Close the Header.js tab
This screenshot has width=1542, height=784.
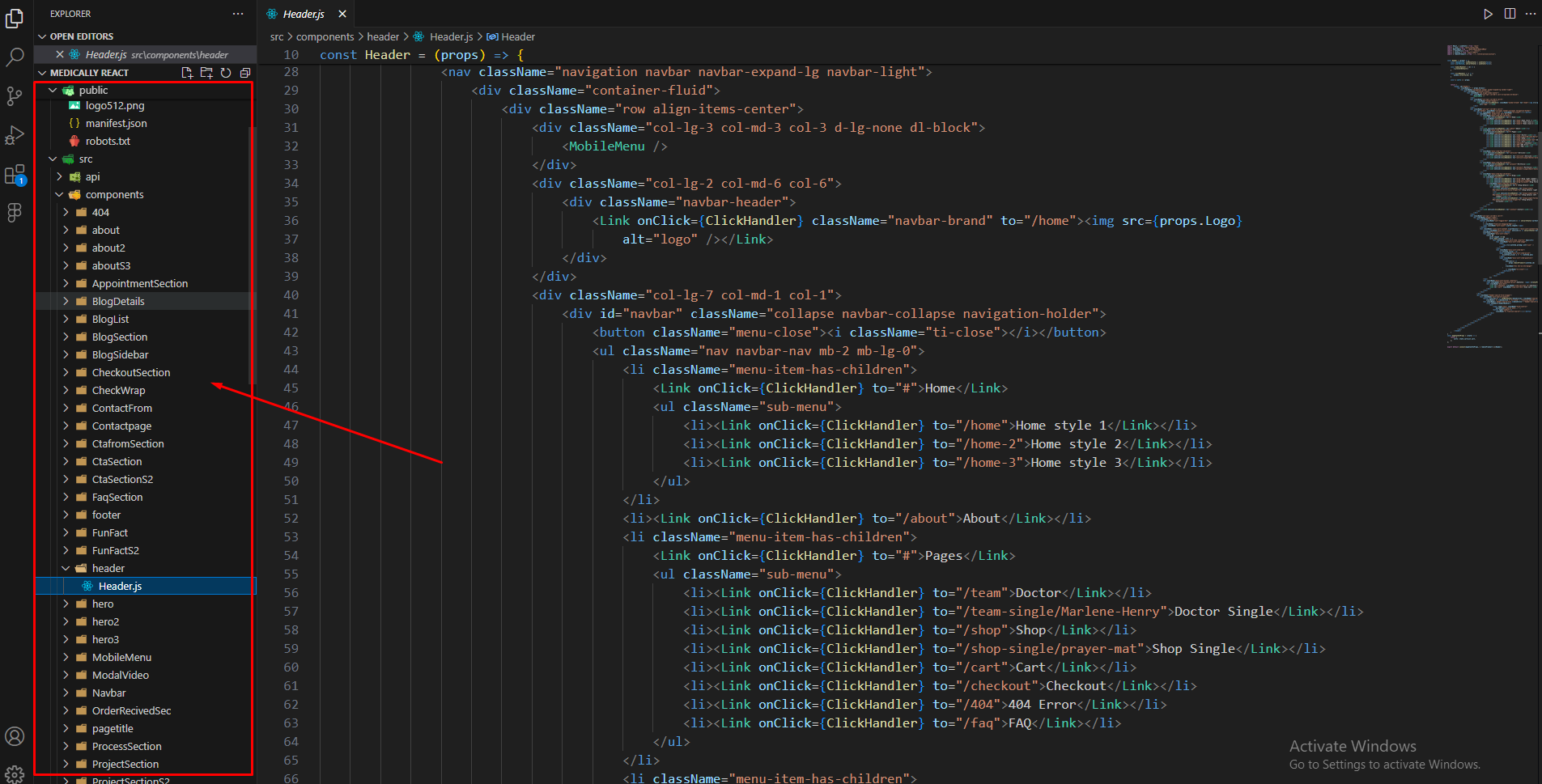pyautogui.click(x=342, y=14)
